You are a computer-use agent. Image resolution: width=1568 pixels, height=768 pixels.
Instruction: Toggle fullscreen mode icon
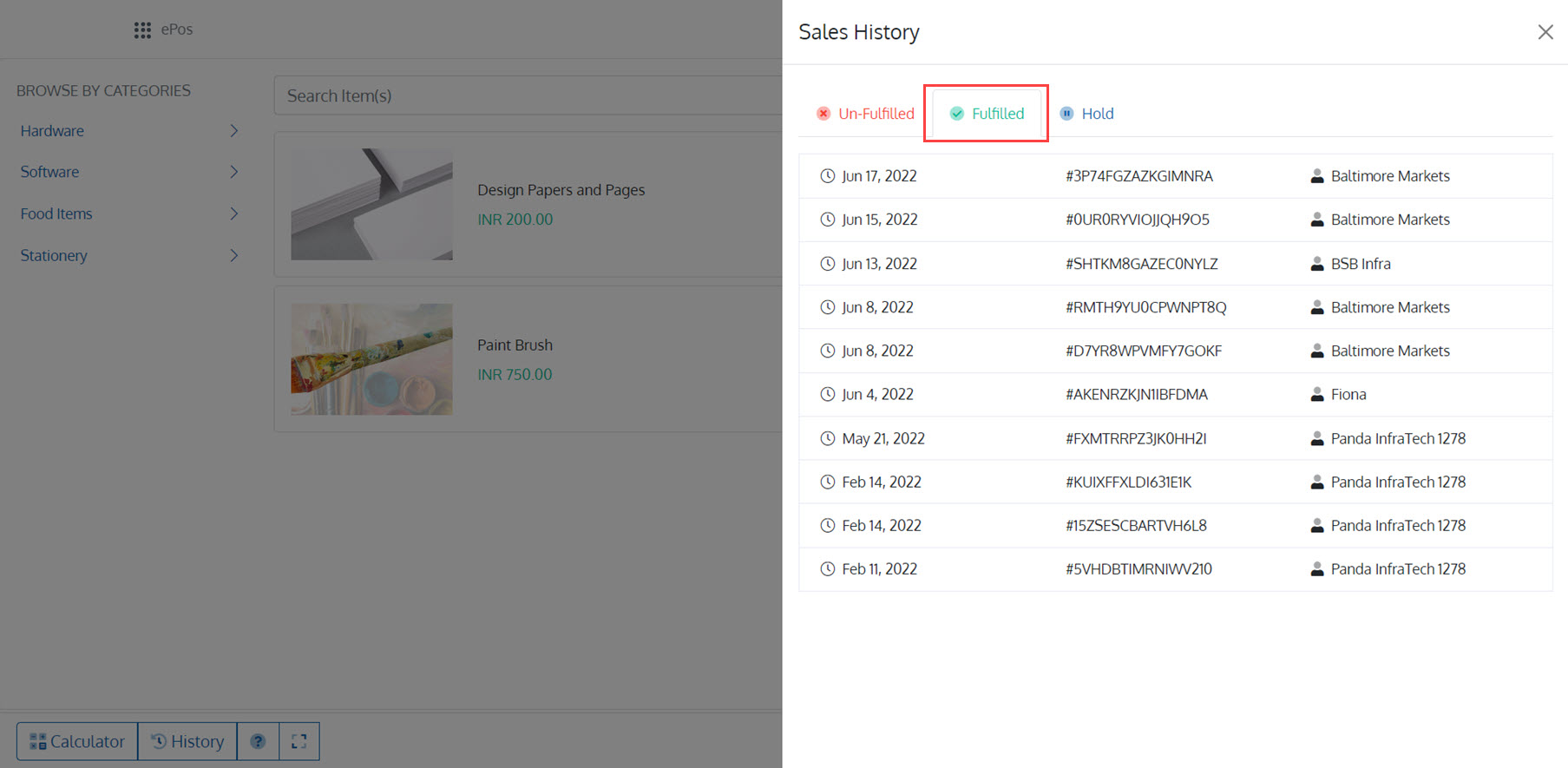pyautogui.click(x=299, y=741)
